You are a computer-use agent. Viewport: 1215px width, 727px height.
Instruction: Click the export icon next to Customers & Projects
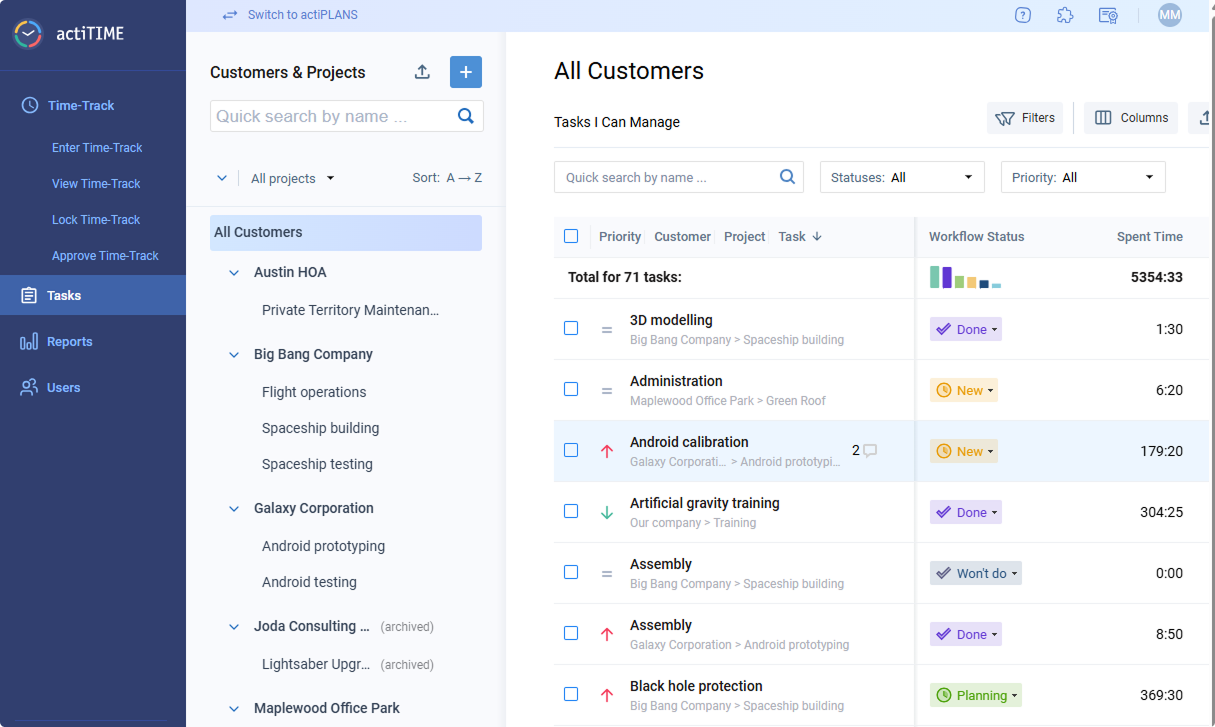[422, 72]
